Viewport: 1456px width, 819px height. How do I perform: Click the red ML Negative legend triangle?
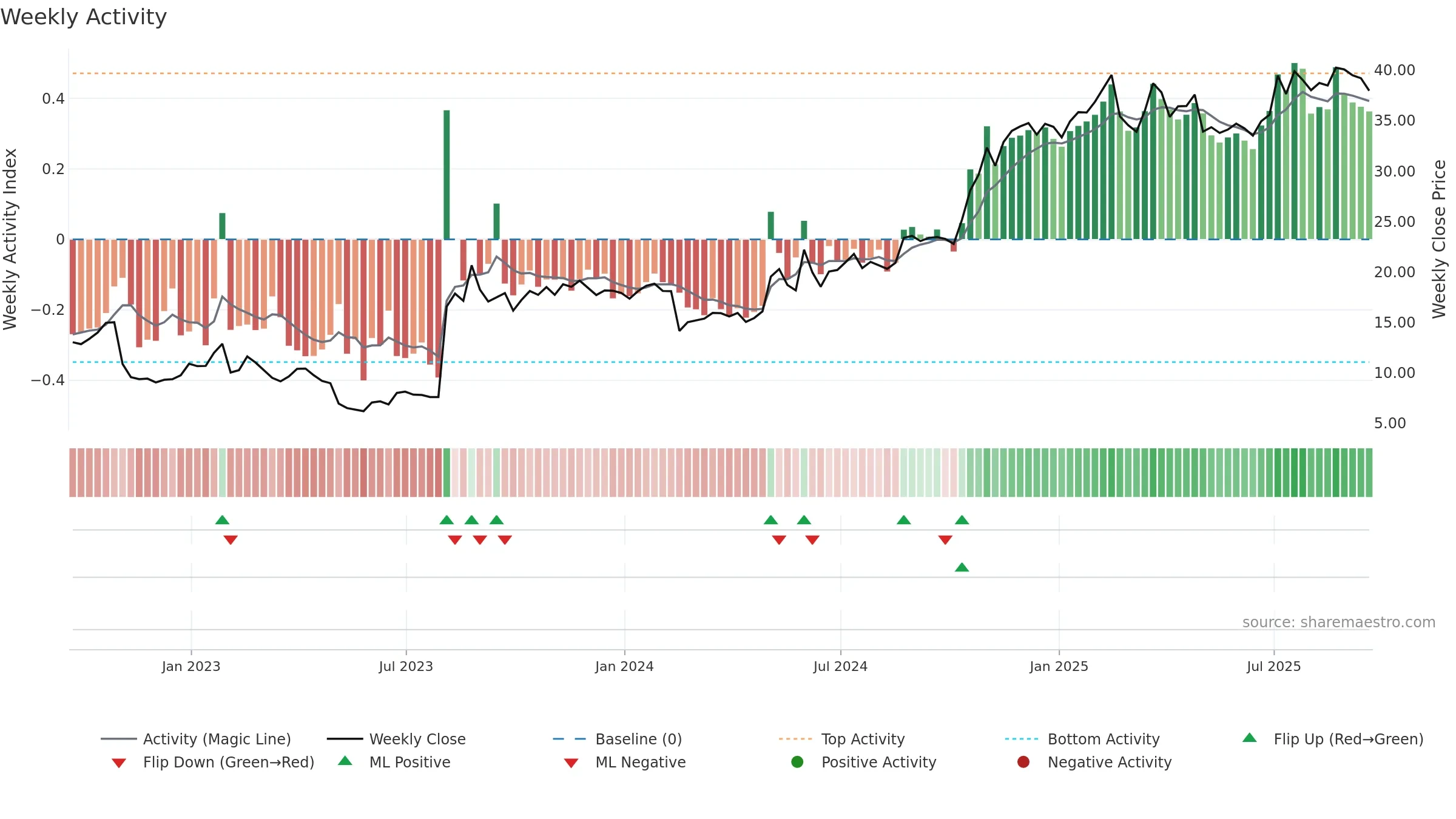pyautogui.click(x=571, y=763)
